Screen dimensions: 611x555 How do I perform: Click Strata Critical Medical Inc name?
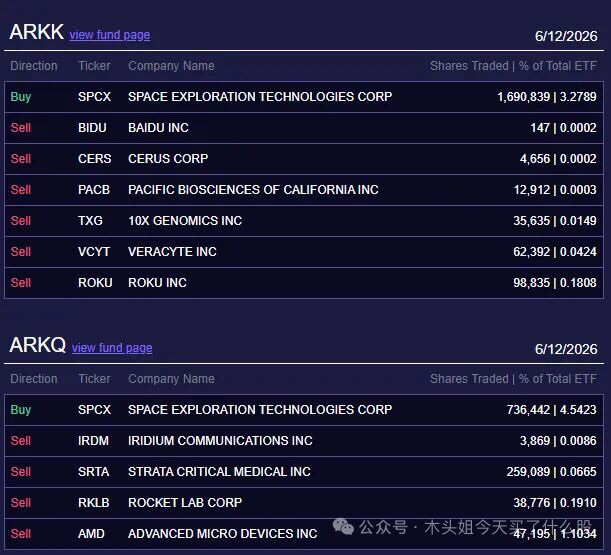click(x=219, y=472)
